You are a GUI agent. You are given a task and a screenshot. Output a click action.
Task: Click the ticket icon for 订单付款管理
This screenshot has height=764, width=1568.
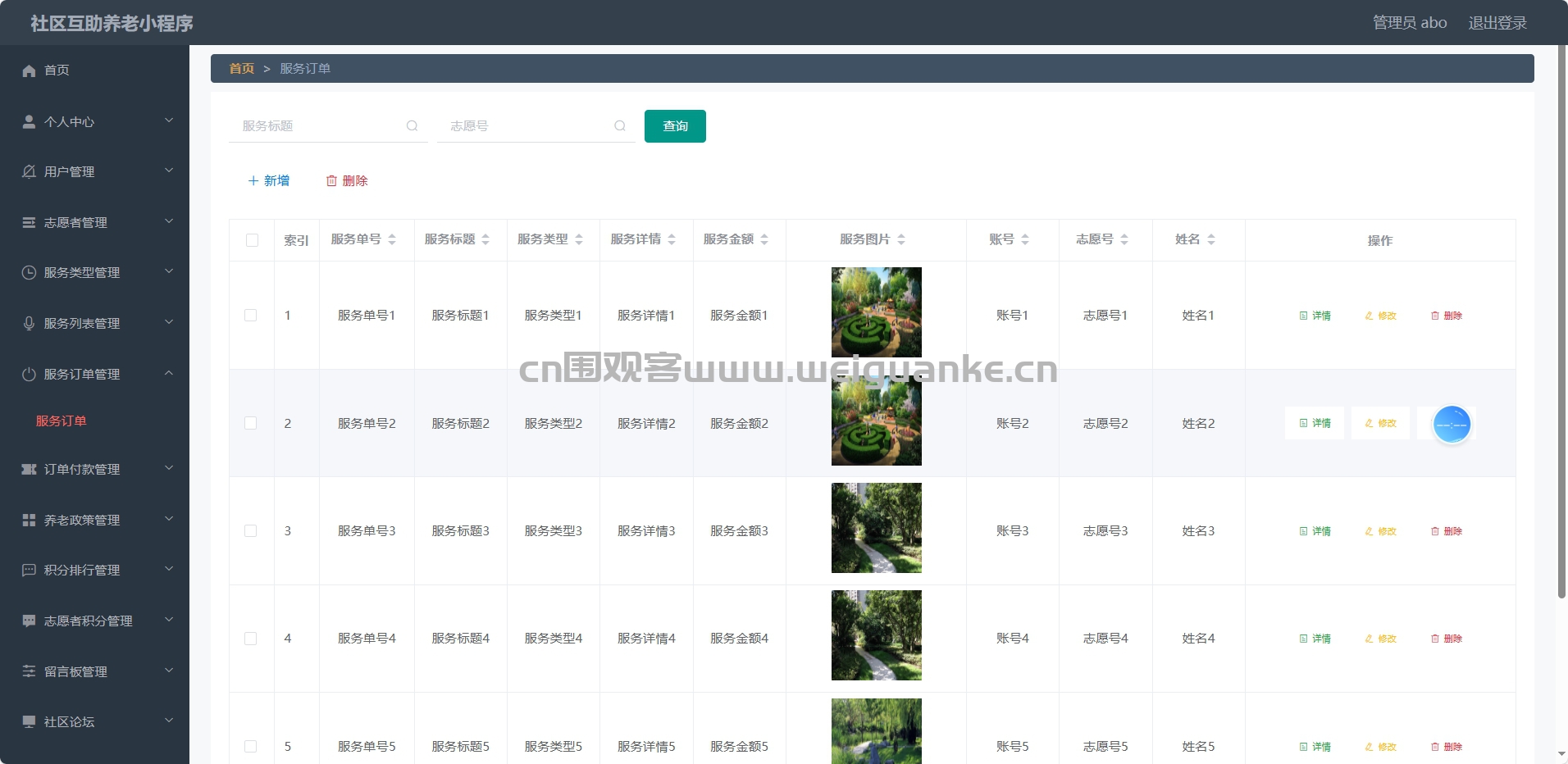[x=29, y=469]
